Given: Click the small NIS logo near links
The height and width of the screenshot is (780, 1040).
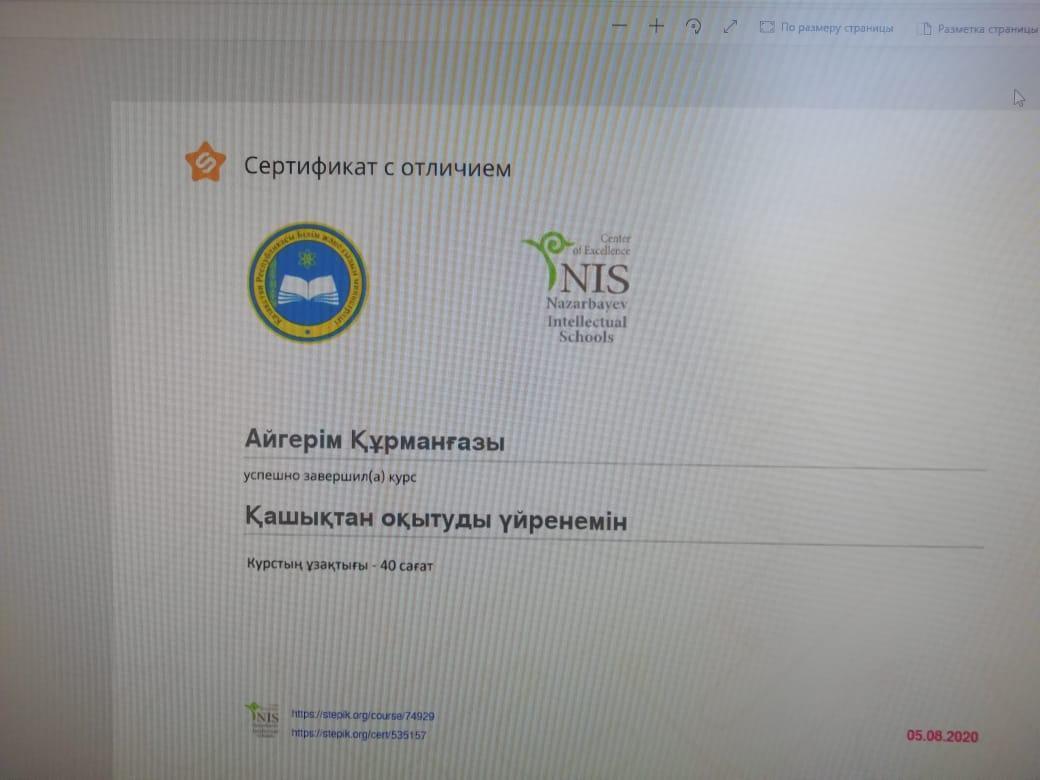Looking at the screenshot, I should [261, 720].
